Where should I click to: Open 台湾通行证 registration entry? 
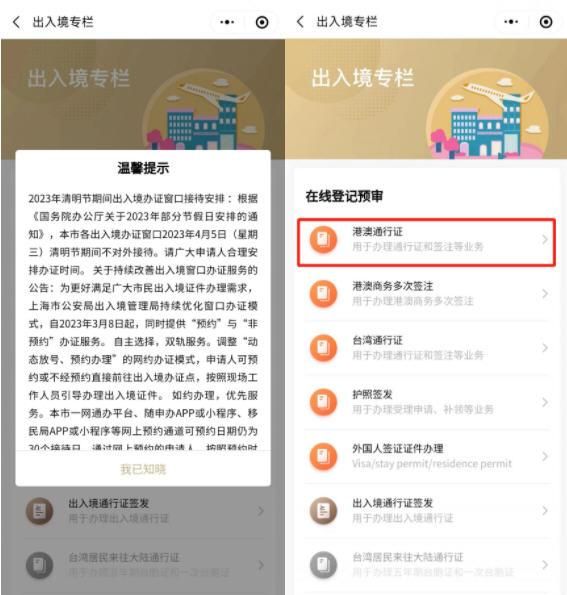tap(427, 348)
